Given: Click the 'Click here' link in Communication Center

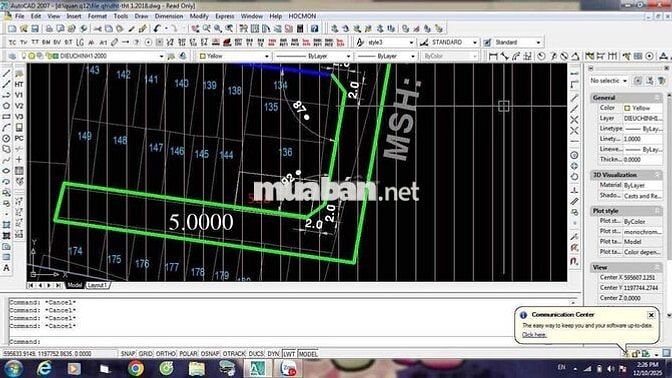Looking at the screenshot, I should coord(534,335).
